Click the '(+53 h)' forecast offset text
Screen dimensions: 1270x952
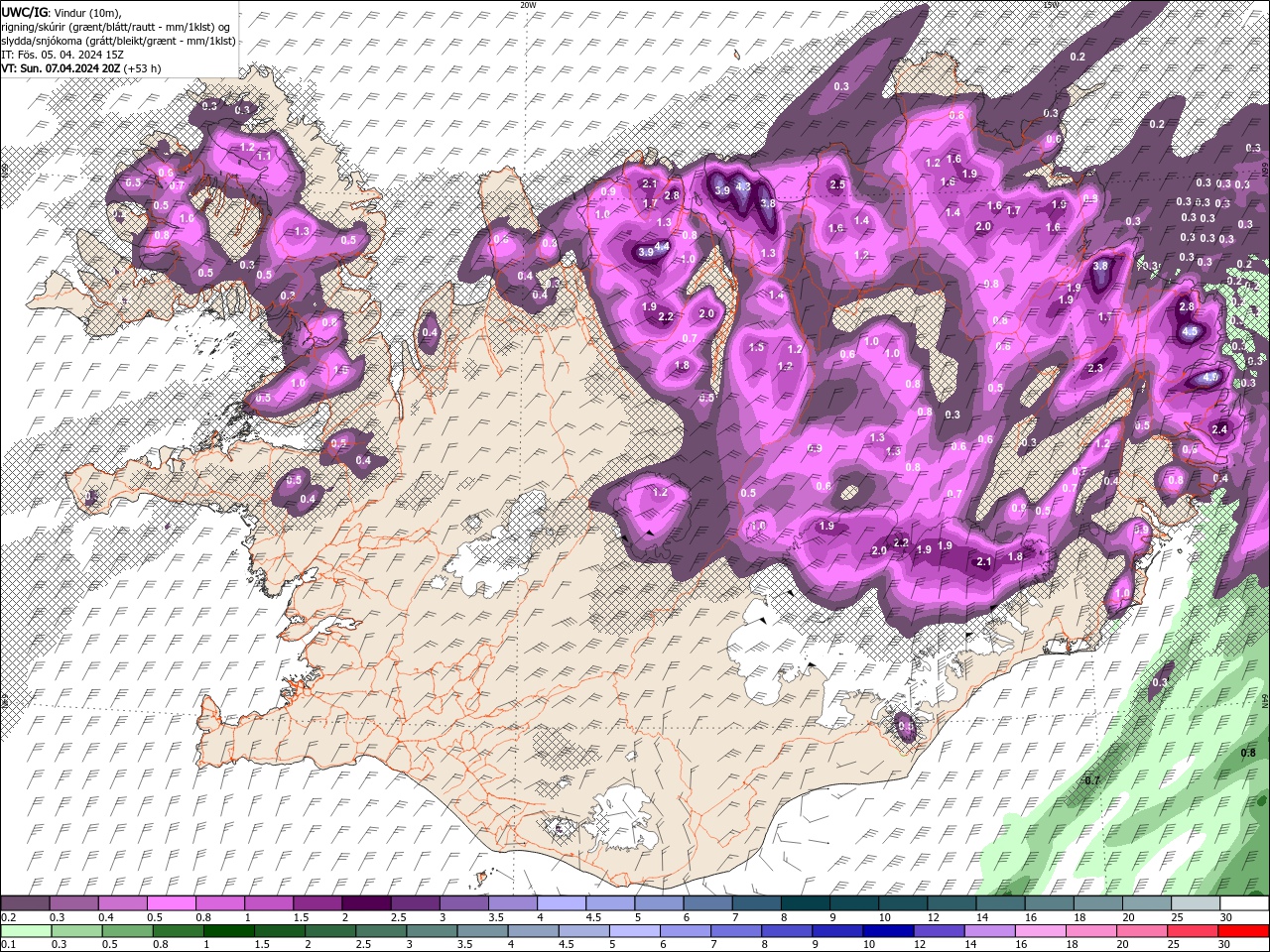point(143,68)
